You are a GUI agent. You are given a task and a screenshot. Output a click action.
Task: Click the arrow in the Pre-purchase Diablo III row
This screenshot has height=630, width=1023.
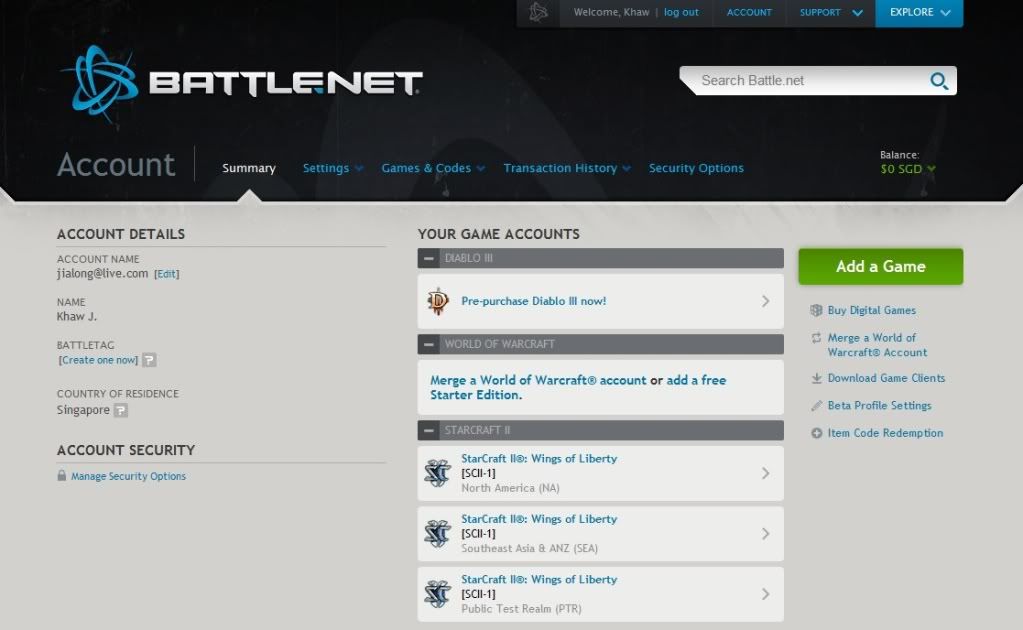(765, 301)
